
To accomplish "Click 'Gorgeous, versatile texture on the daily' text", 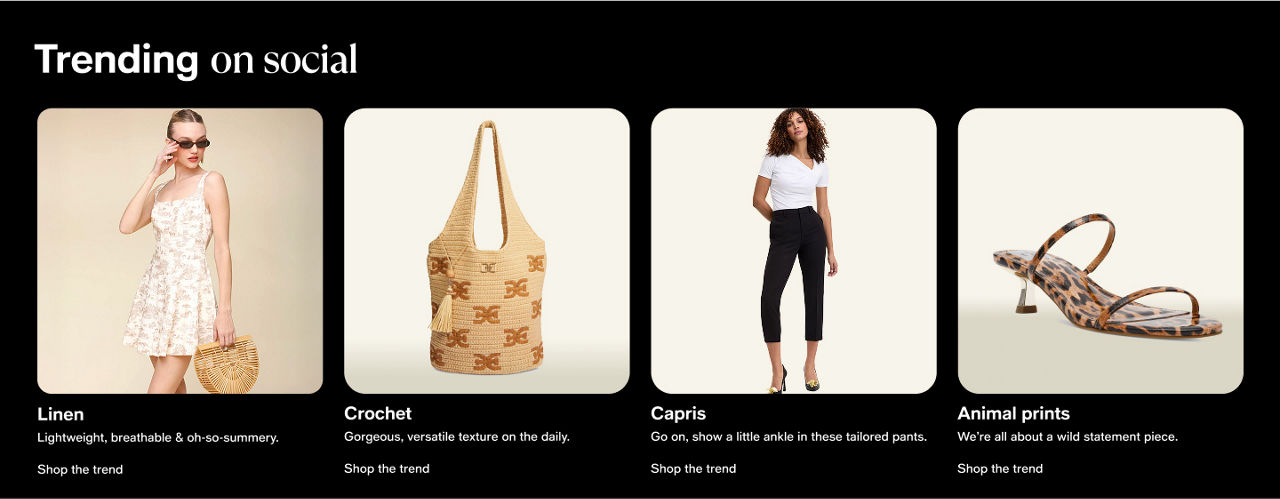I will (457, 438).
